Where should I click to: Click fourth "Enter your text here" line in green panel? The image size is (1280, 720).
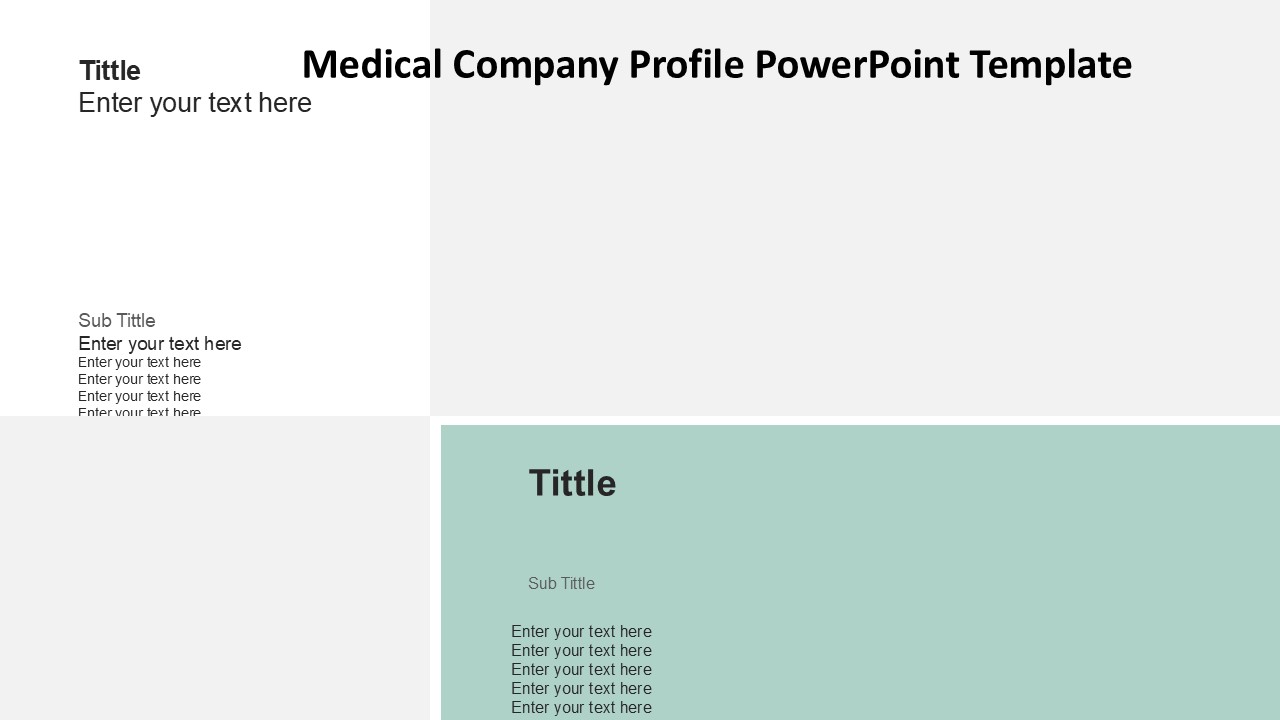tap(581, 689)
